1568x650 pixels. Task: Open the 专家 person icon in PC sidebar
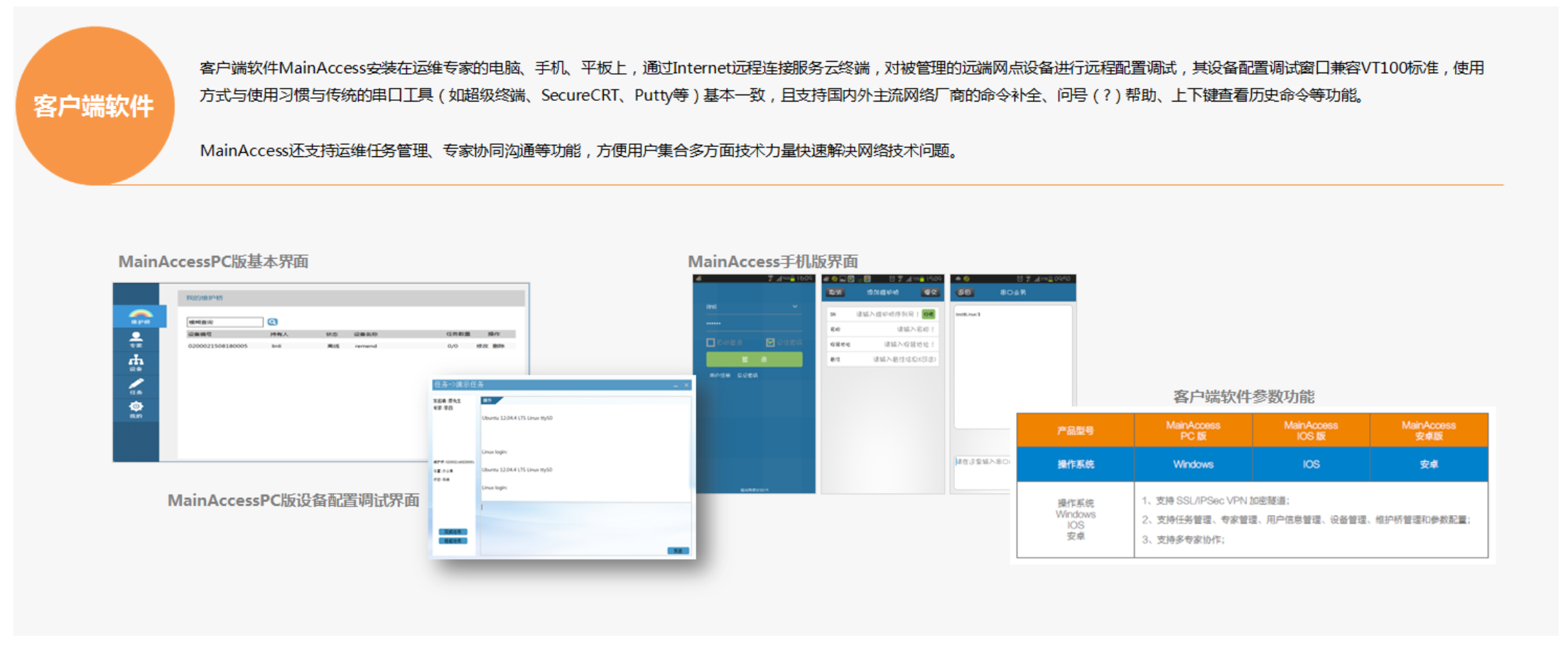(x=136, y=340)
